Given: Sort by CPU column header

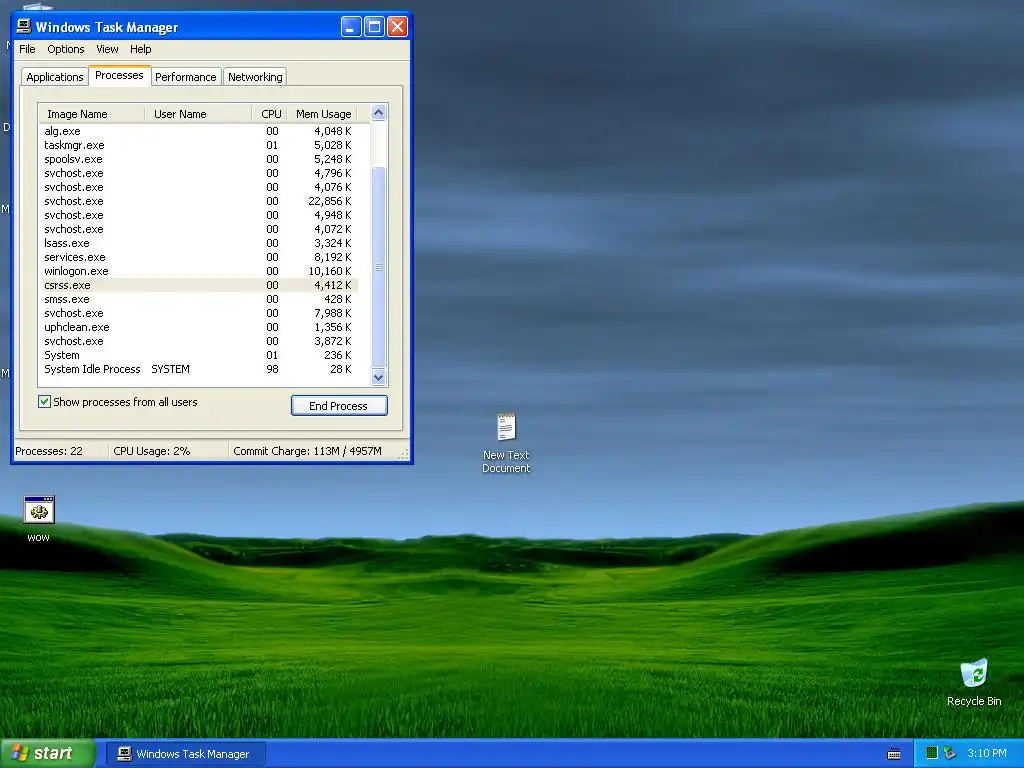Looking at the screenshot, I should point(270,114).
